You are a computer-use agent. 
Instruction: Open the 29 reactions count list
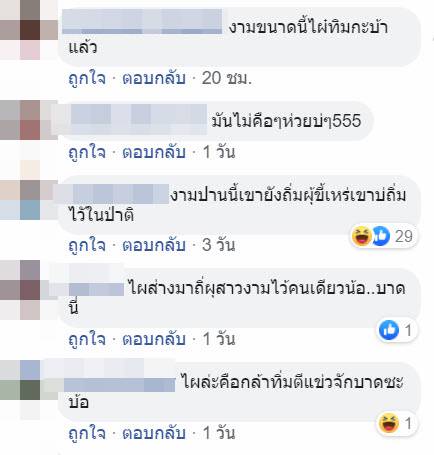[404, 236]
